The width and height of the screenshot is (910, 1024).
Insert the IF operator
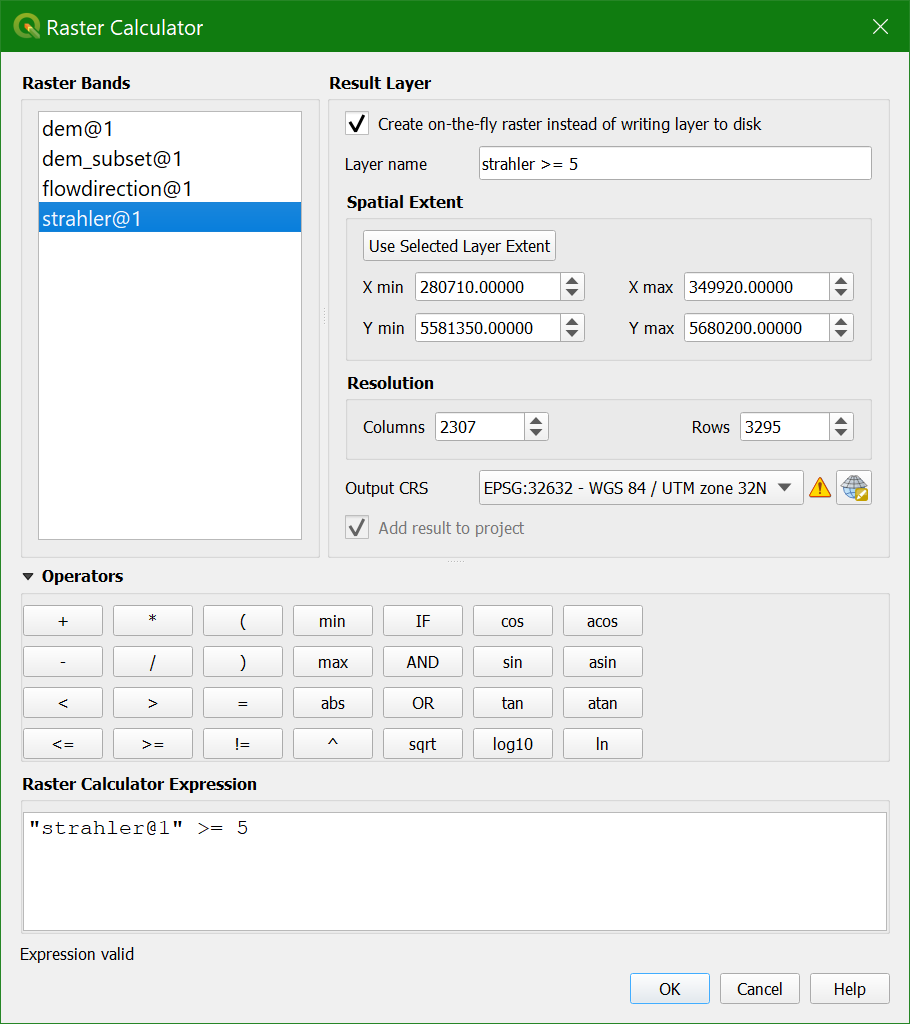coord(423,620)
